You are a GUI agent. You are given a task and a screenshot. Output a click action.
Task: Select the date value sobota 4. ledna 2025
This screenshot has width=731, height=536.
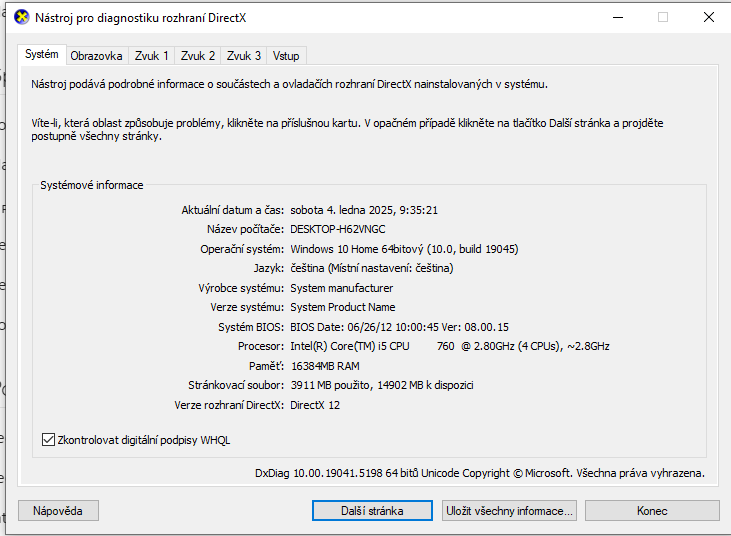364,210
